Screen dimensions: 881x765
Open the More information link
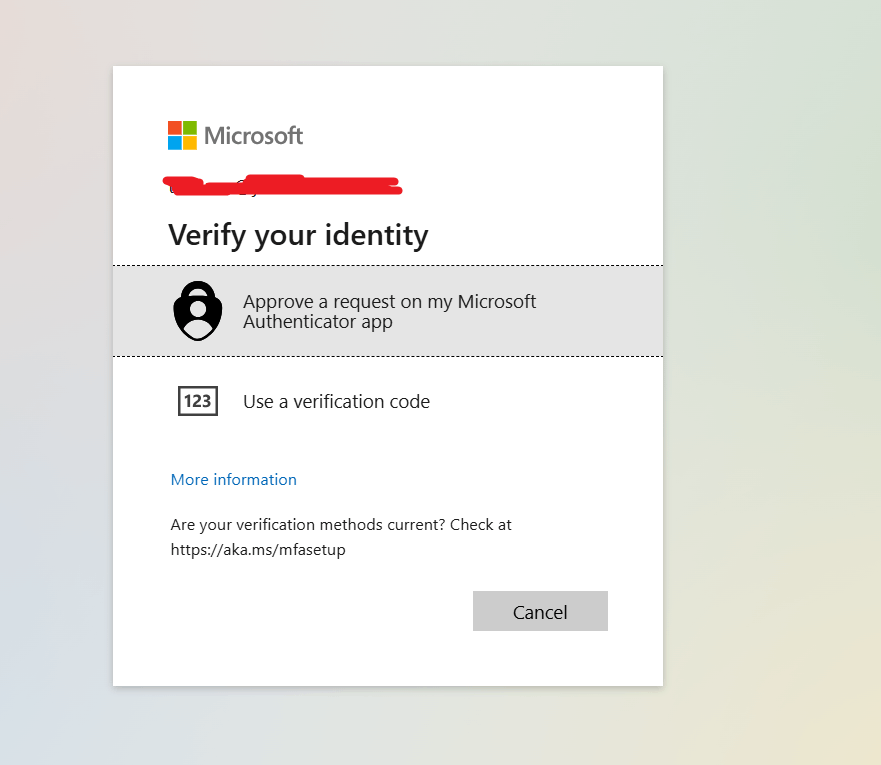234,480
